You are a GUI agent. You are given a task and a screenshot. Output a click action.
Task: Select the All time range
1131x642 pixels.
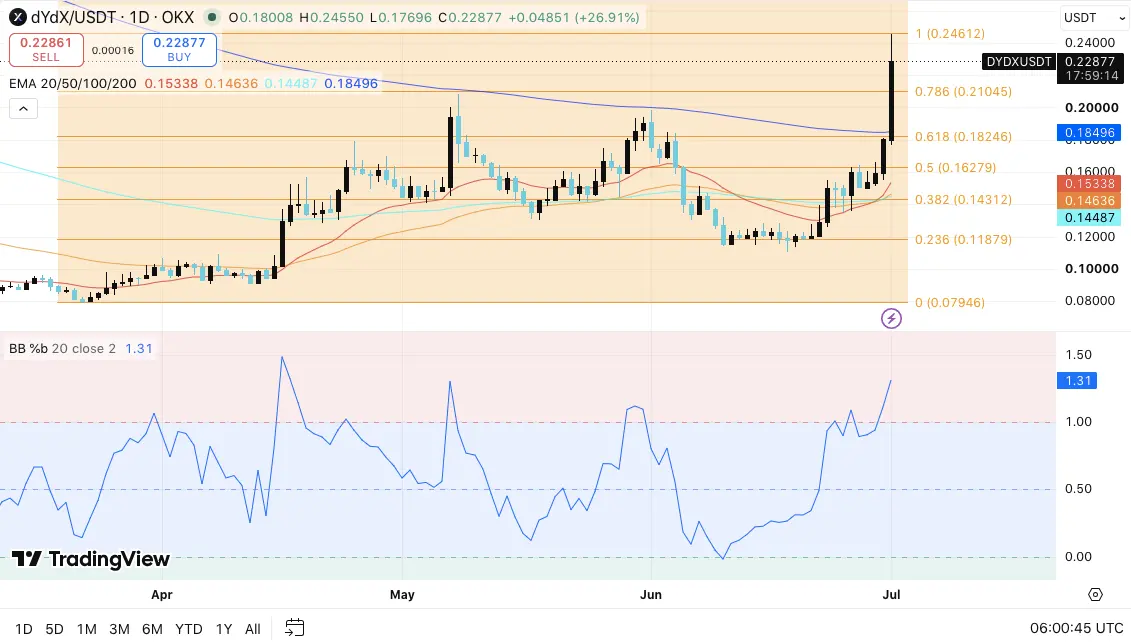252,629
